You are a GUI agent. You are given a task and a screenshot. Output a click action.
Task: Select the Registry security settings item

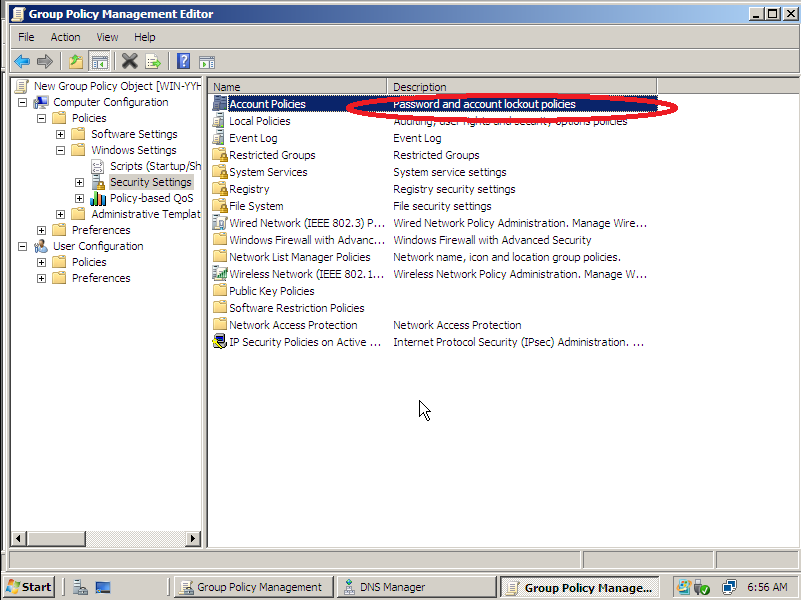250,188
